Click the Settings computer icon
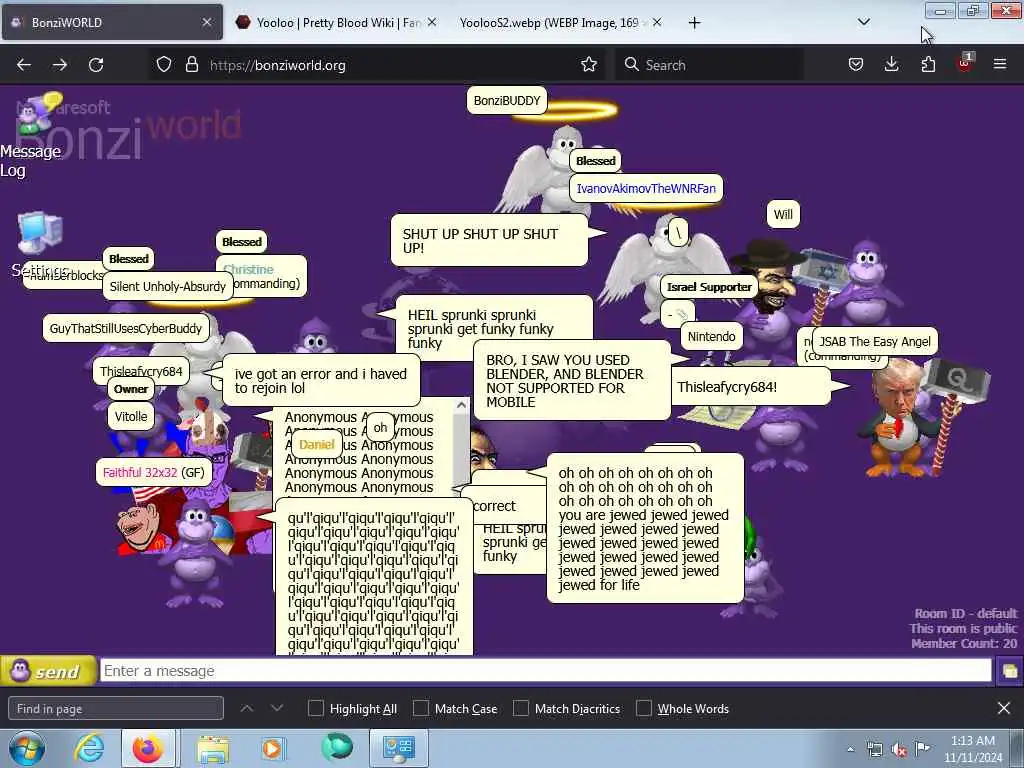Viewport: 1024px width, 768px height. (40, 234)
